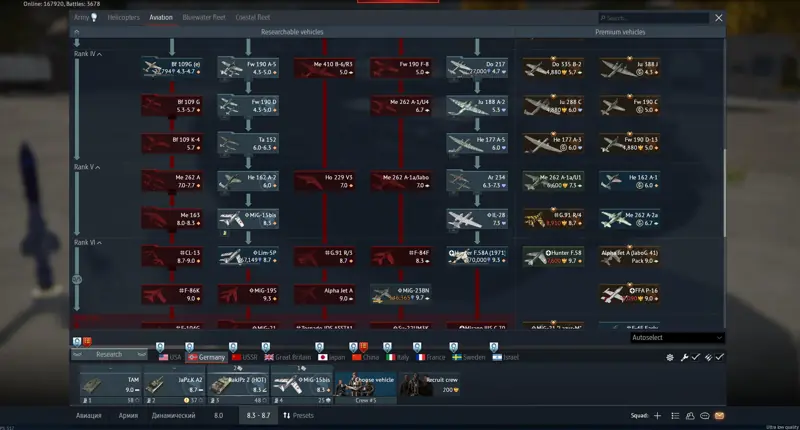Viewport: 800px width, 430px height.
Task: Open the chat speech bubble icon
Action: click(x=705, y=416)
